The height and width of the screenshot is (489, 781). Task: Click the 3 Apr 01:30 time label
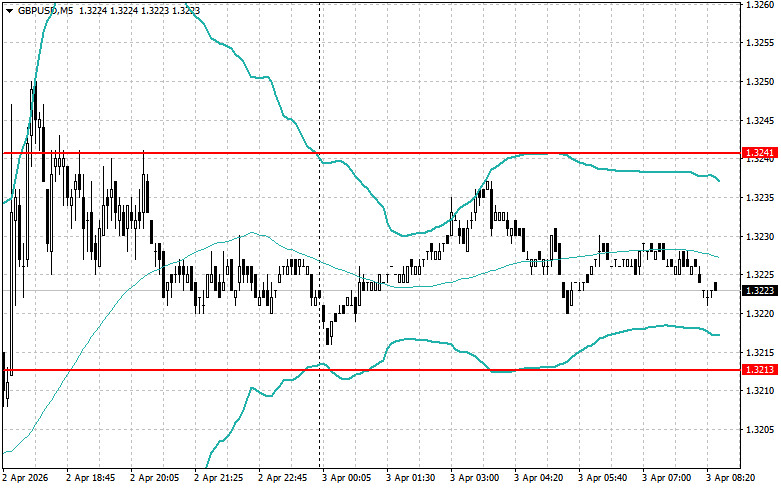click(x=410, y=478)
